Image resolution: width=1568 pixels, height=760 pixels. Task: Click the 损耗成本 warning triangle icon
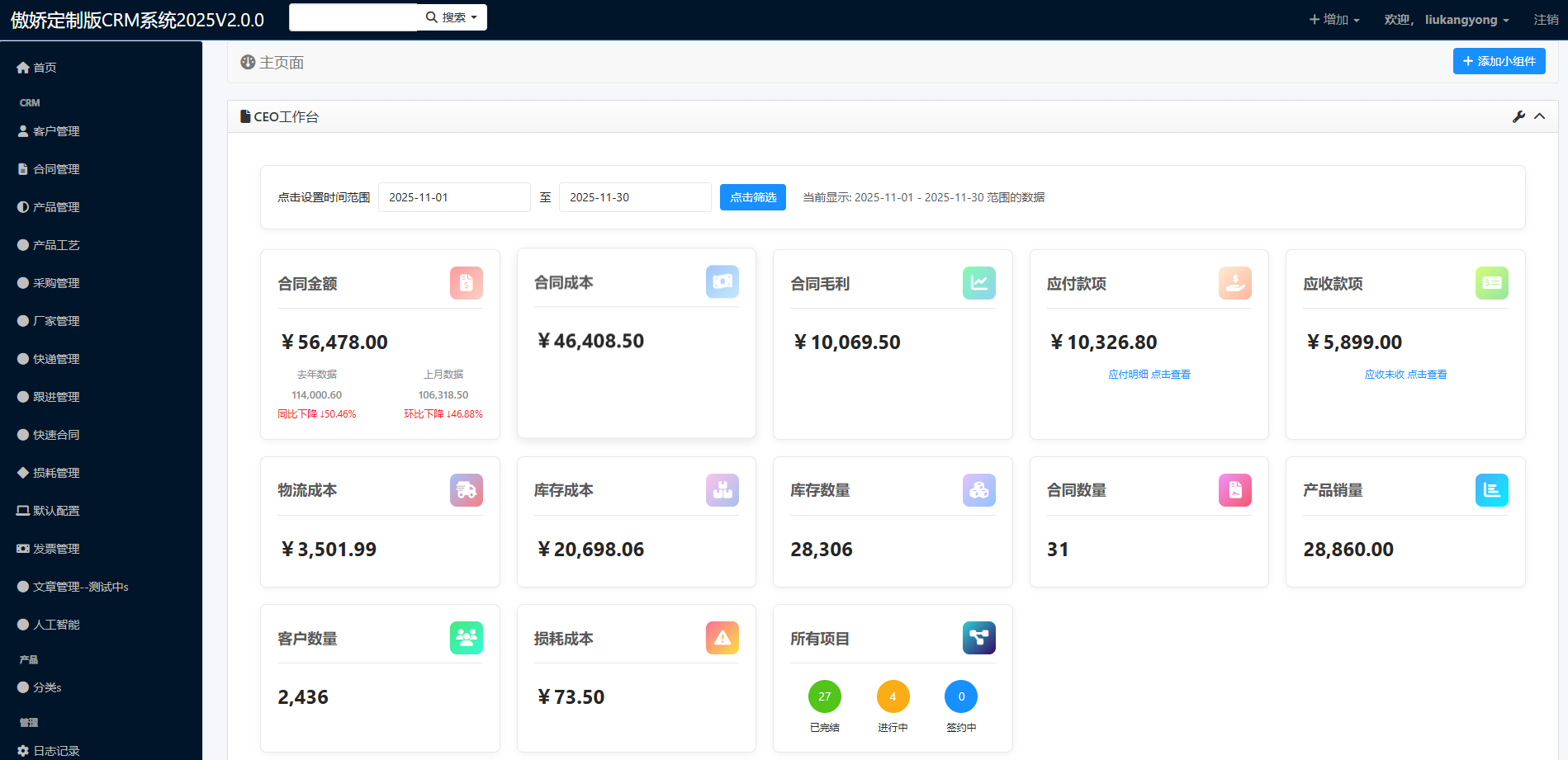click(722, 638)
